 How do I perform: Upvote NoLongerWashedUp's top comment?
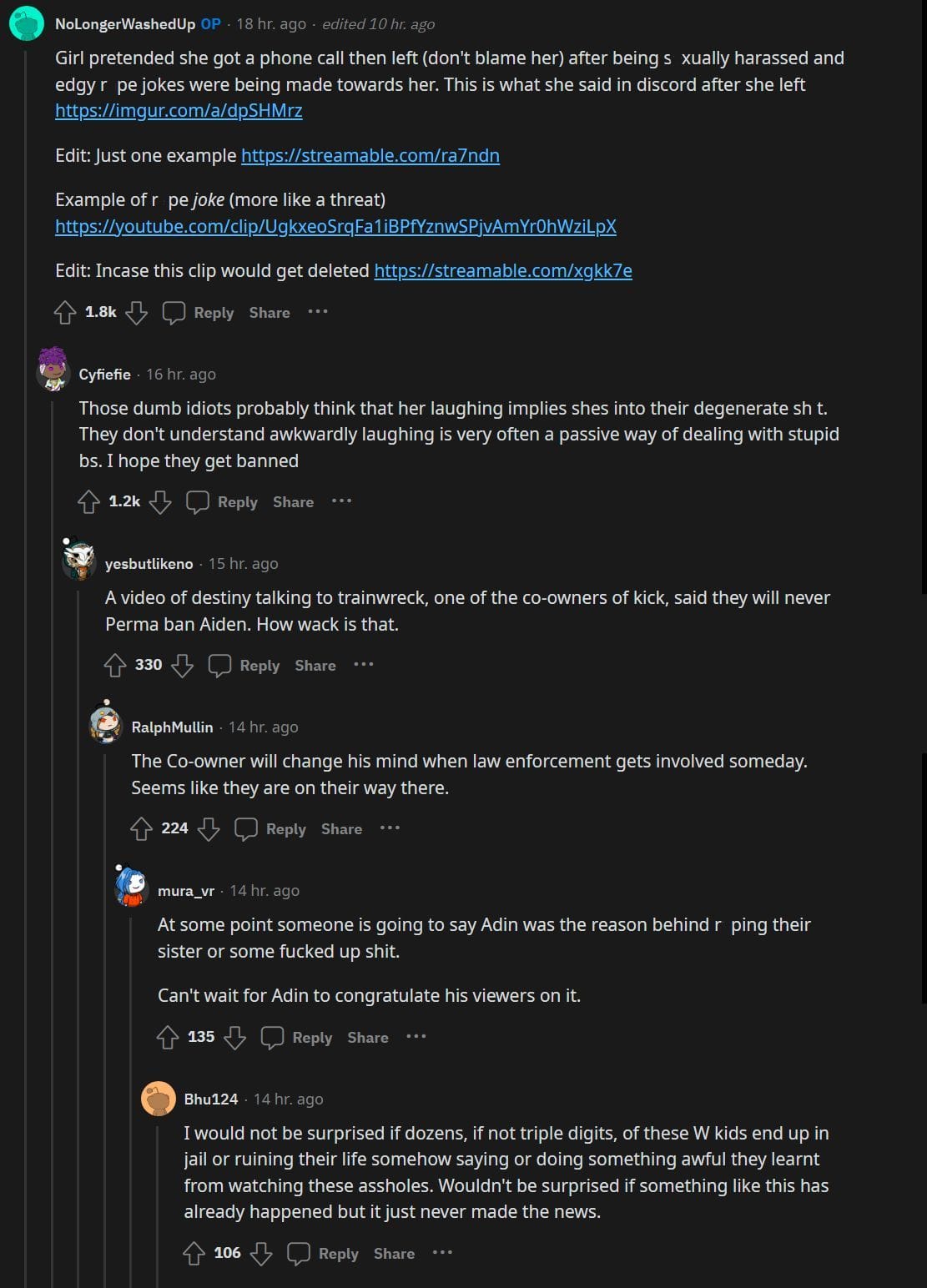click(x=65, y=313)
